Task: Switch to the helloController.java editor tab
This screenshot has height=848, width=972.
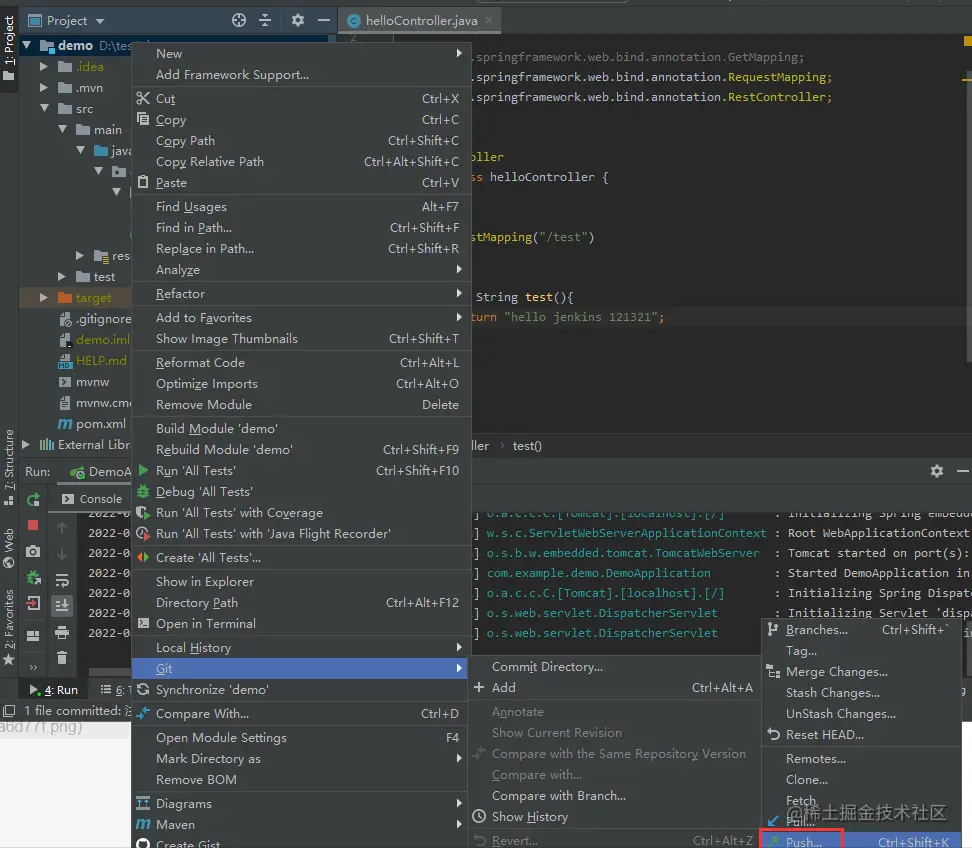Action: coord(421,21)
